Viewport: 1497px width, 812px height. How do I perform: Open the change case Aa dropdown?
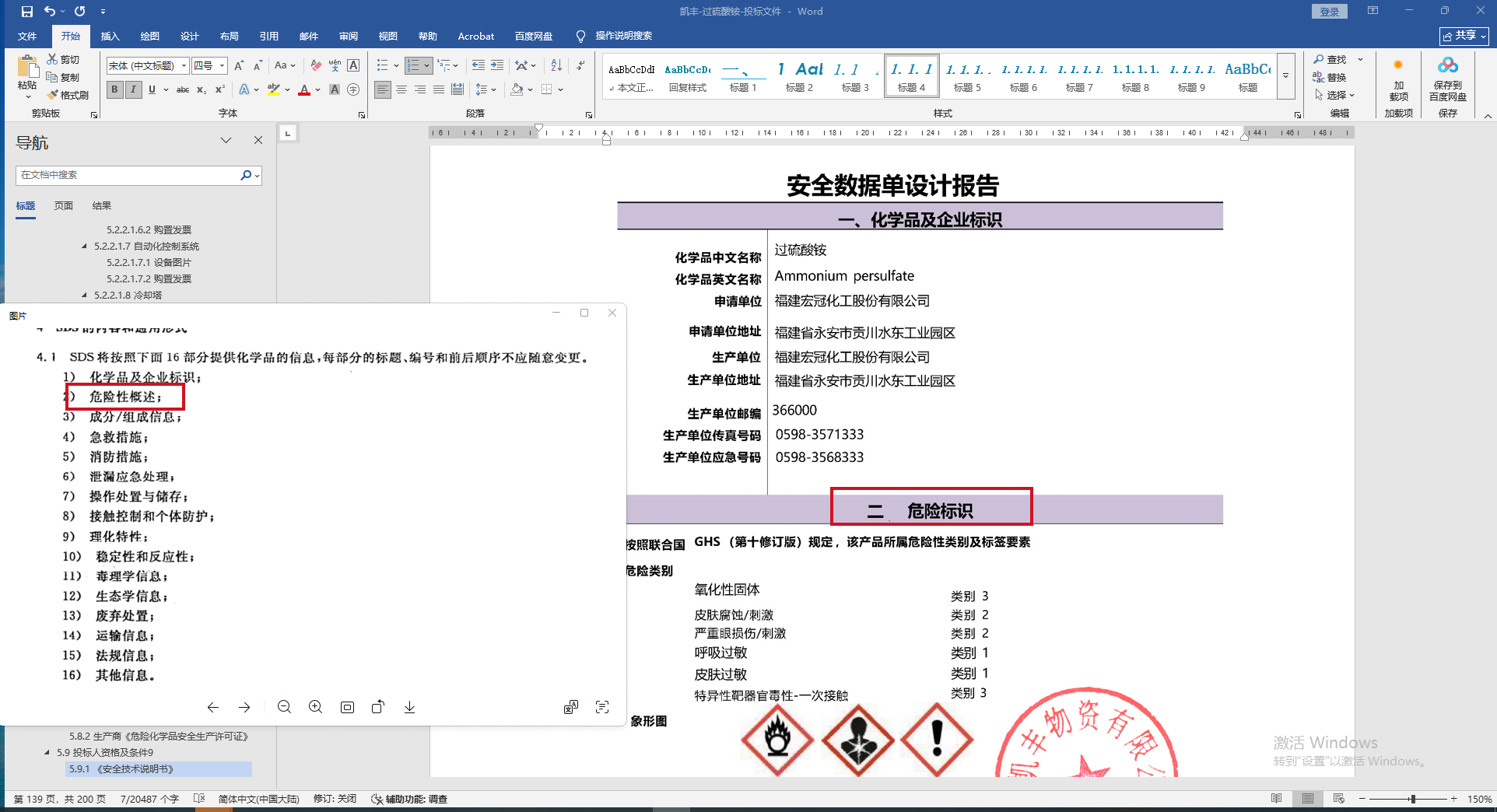[284, 66]
